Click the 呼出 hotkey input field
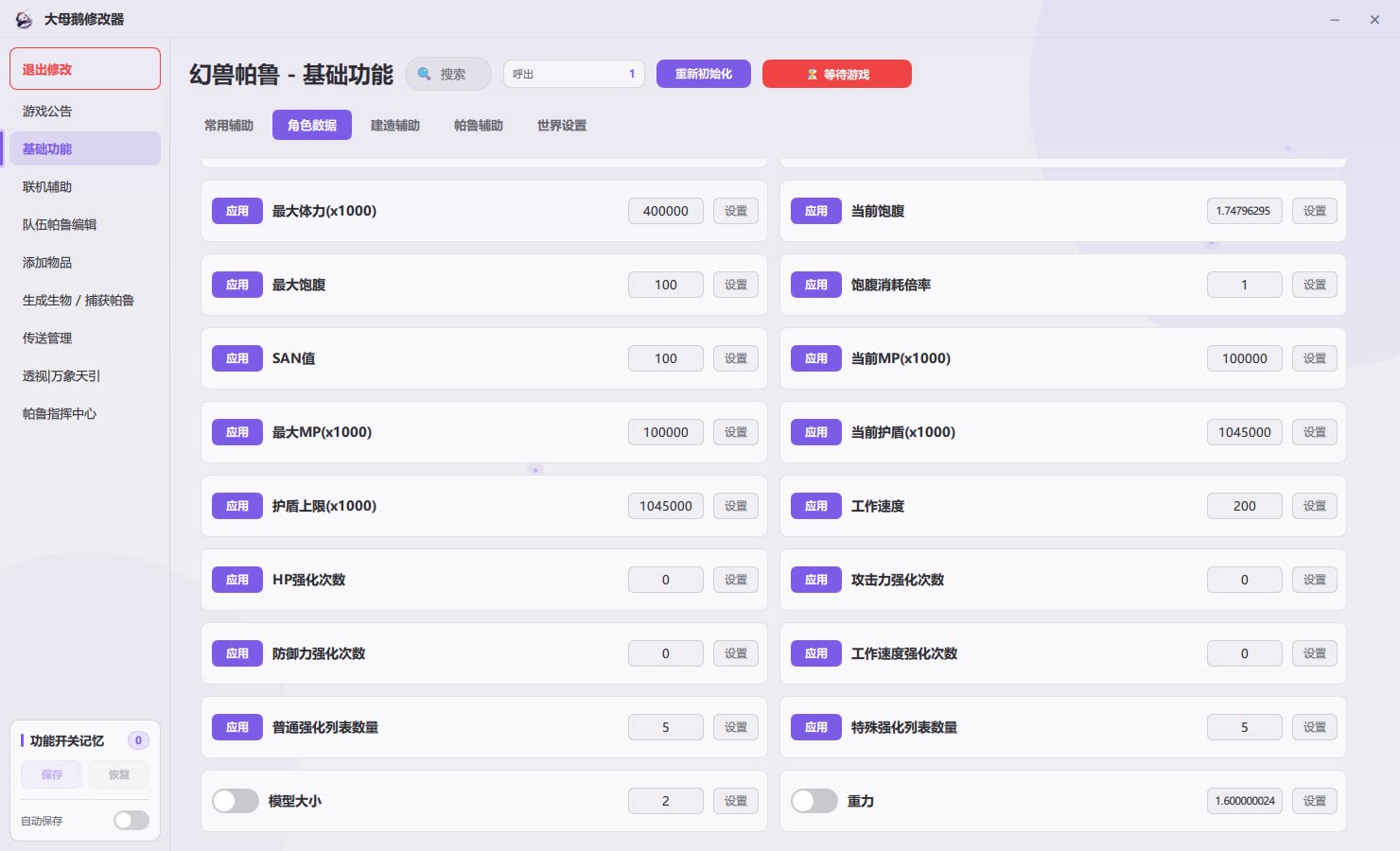Screen dimensions: 1400x851 (x=574, y=74)
